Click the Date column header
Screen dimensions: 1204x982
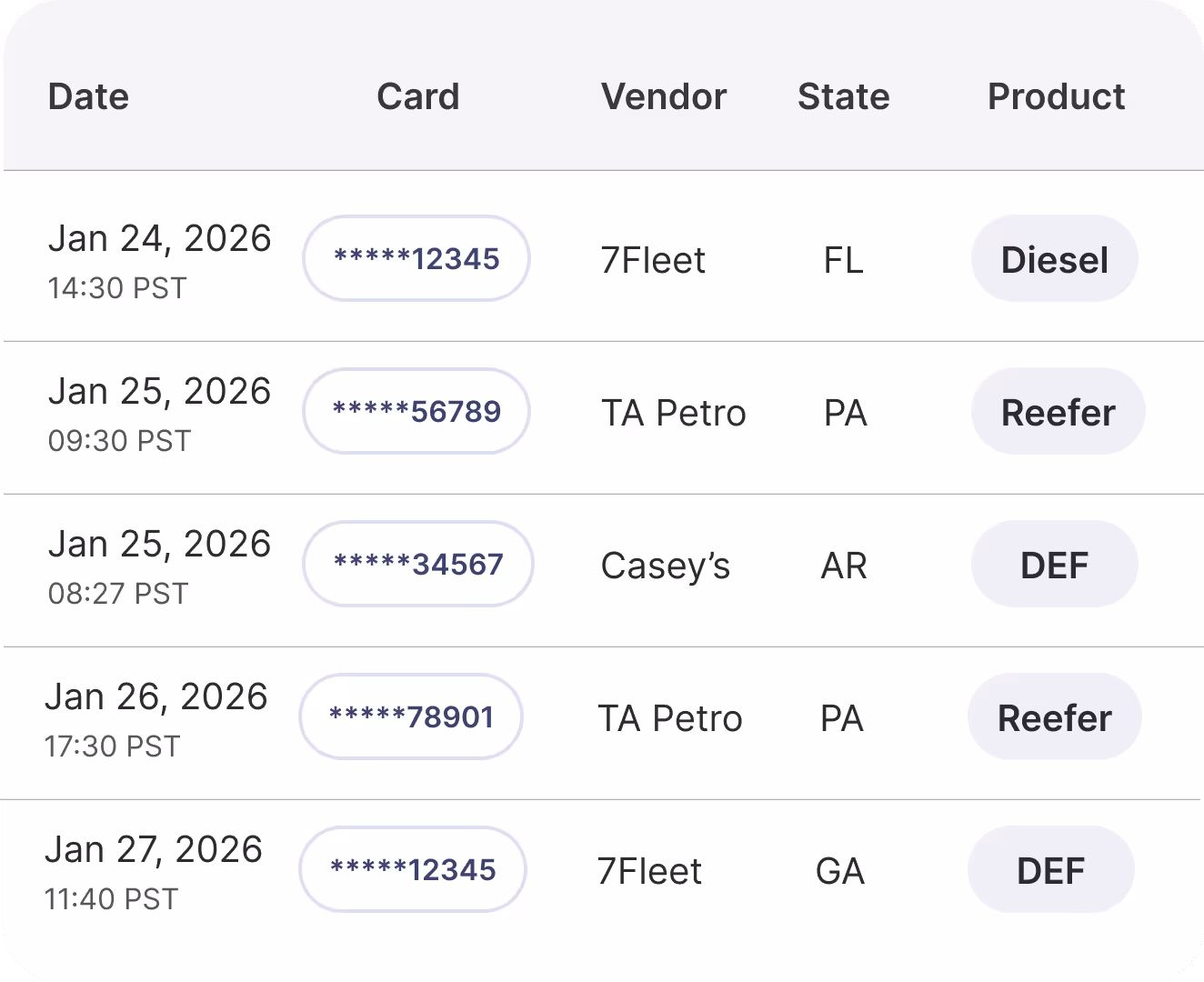tap(88, 96)
